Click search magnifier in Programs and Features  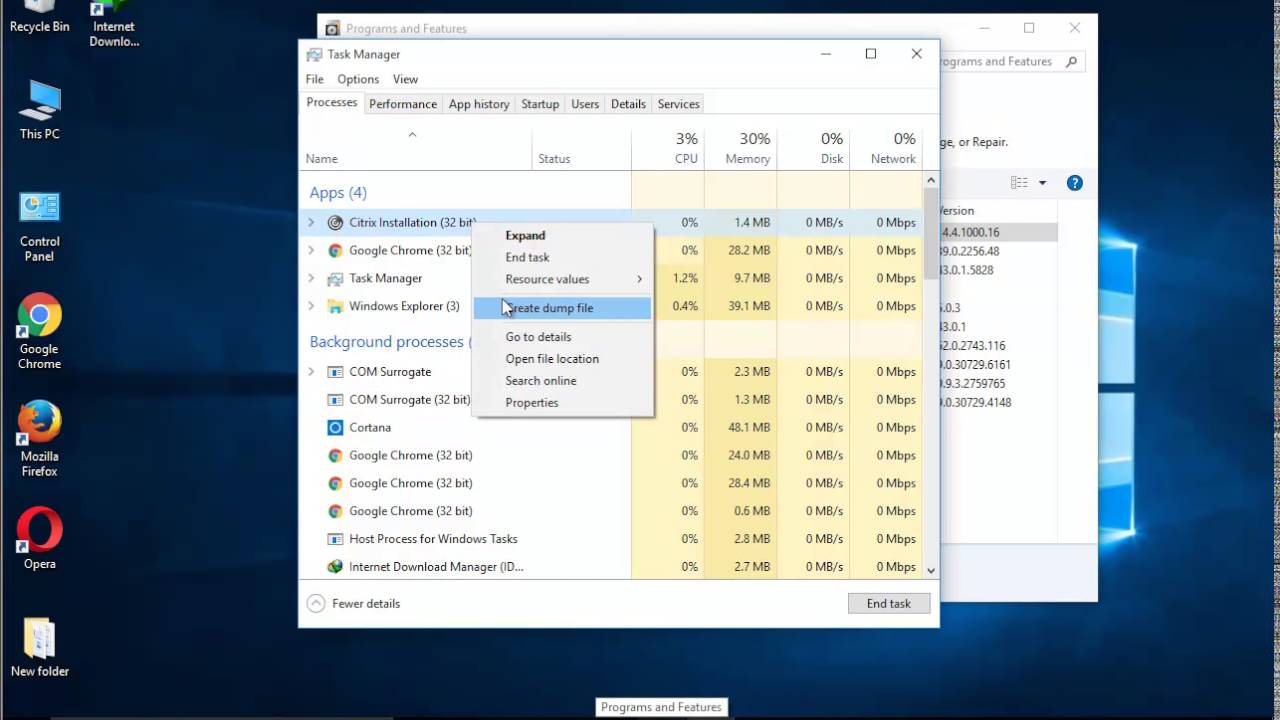[x=1071, y=61]
